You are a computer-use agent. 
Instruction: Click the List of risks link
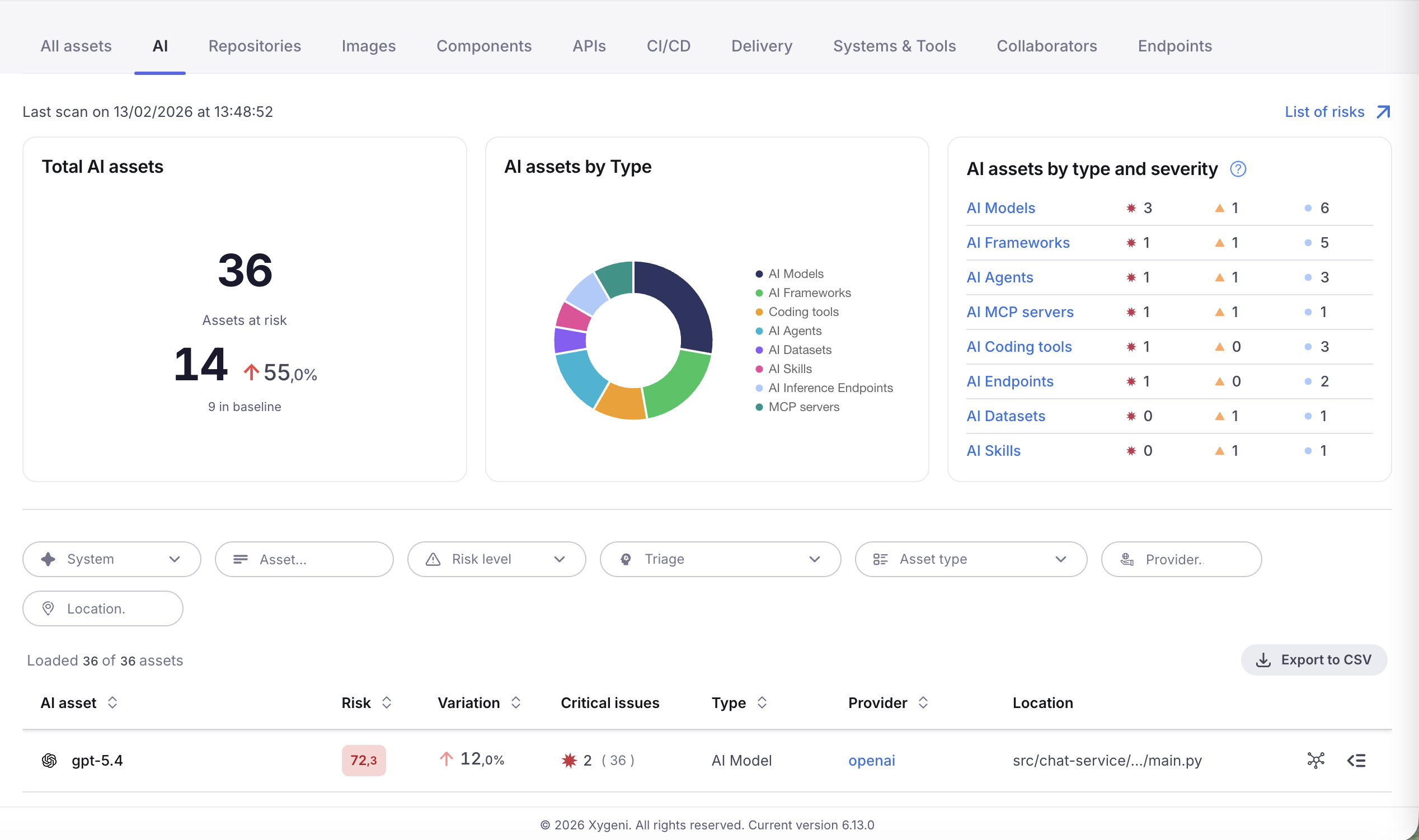coord(1324,112)
